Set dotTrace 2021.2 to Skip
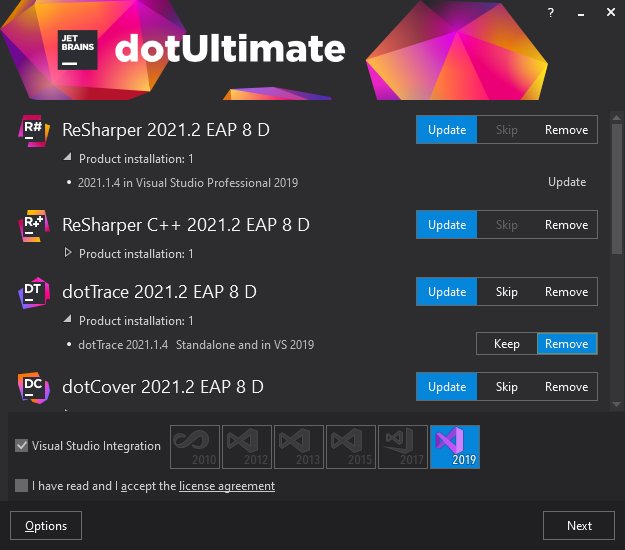 click(x=507, y=292)
